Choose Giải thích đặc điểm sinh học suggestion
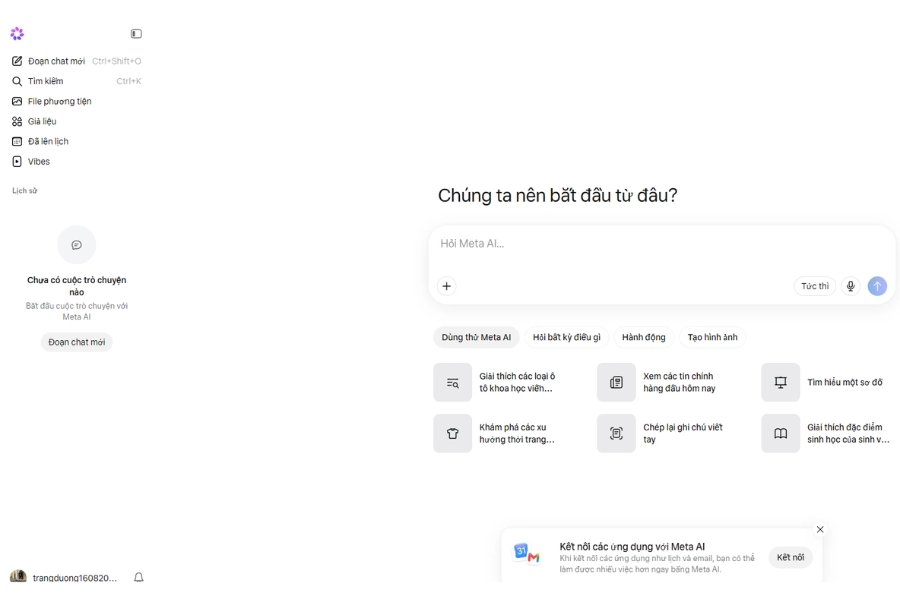The height and width of the screenshot is (600, 900). click(827, 433)
